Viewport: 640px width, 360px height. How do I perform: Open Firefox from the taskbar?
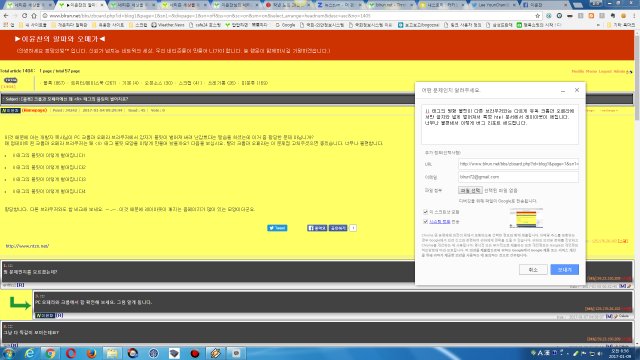pyautogui.click(x=91, y=353)
